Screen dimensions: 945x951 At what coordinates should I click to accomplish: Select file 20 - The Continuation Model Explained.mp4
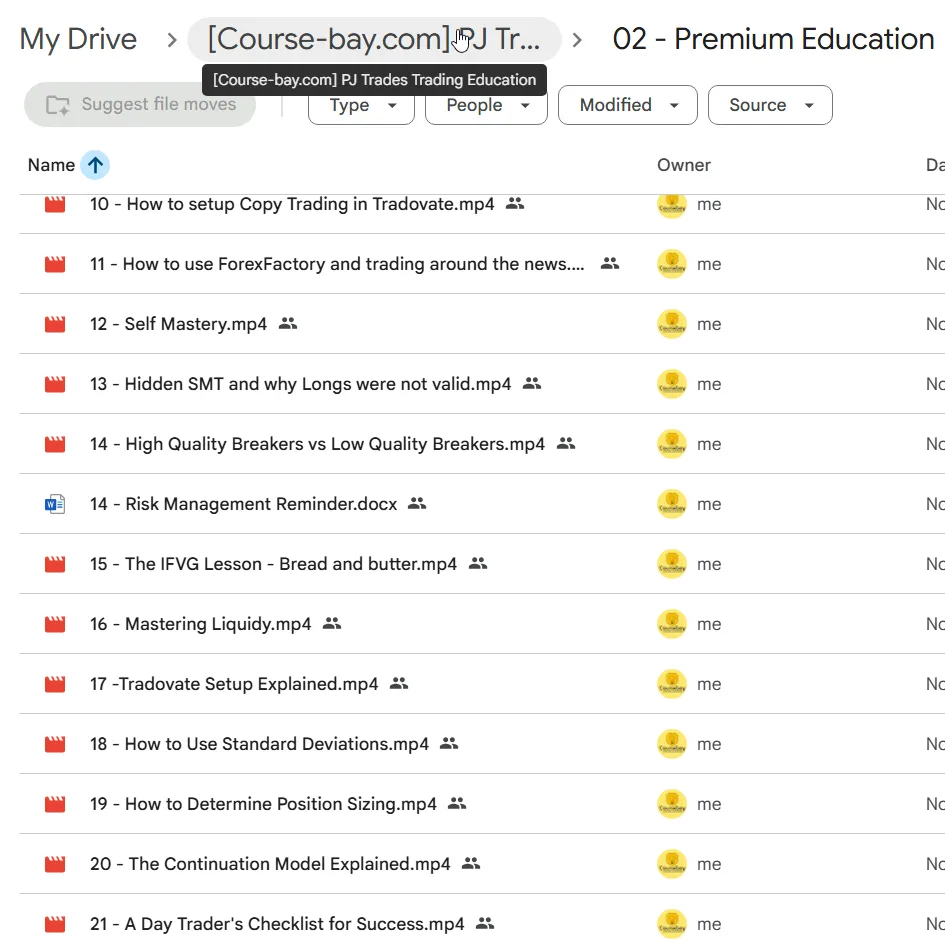coord(270,865)
